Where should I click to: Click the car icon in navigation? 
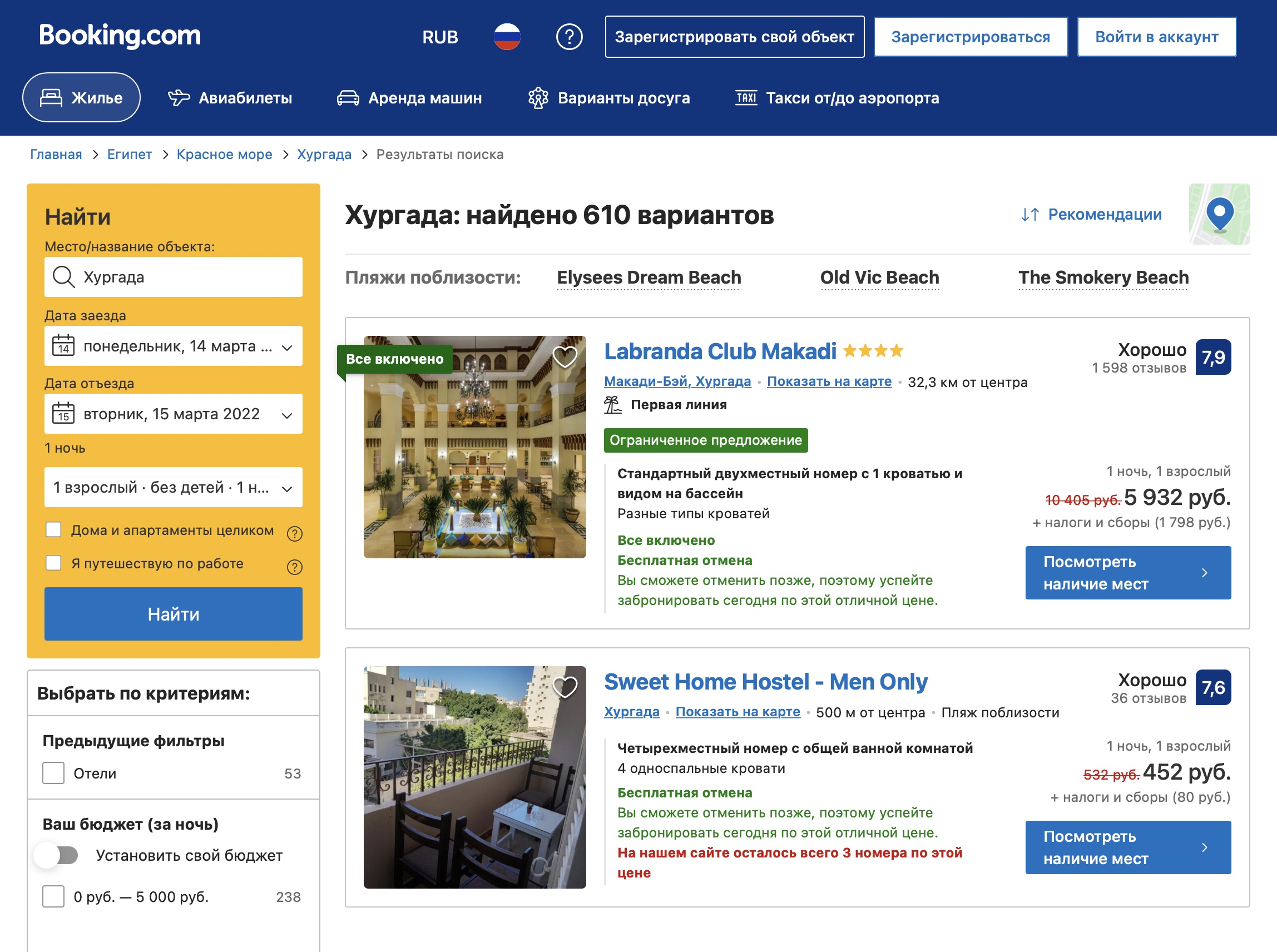pyautogui.click(x=348, y=98)
